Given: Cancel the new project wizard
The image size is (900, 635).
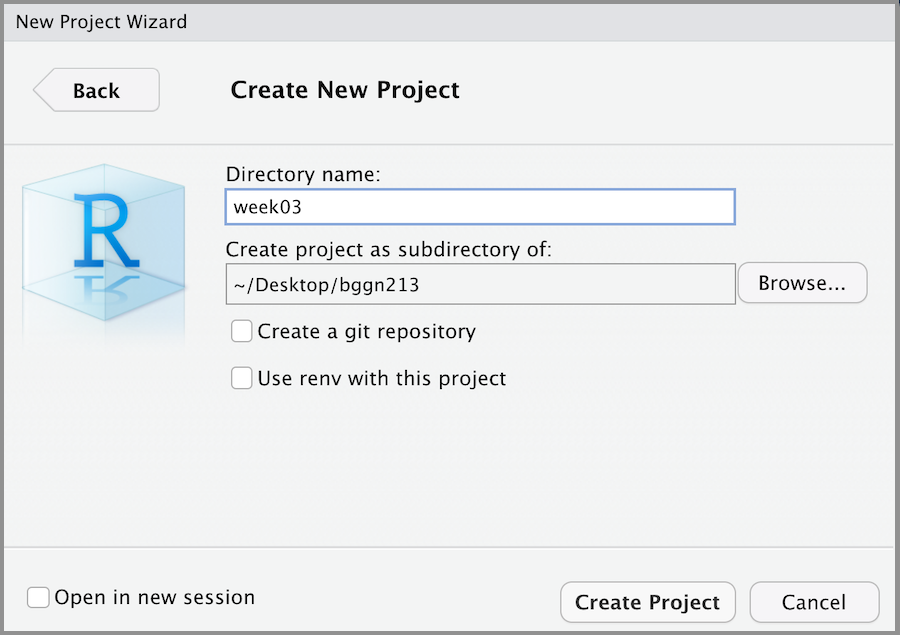Looking at the screenshot, I should click(814, 603).
